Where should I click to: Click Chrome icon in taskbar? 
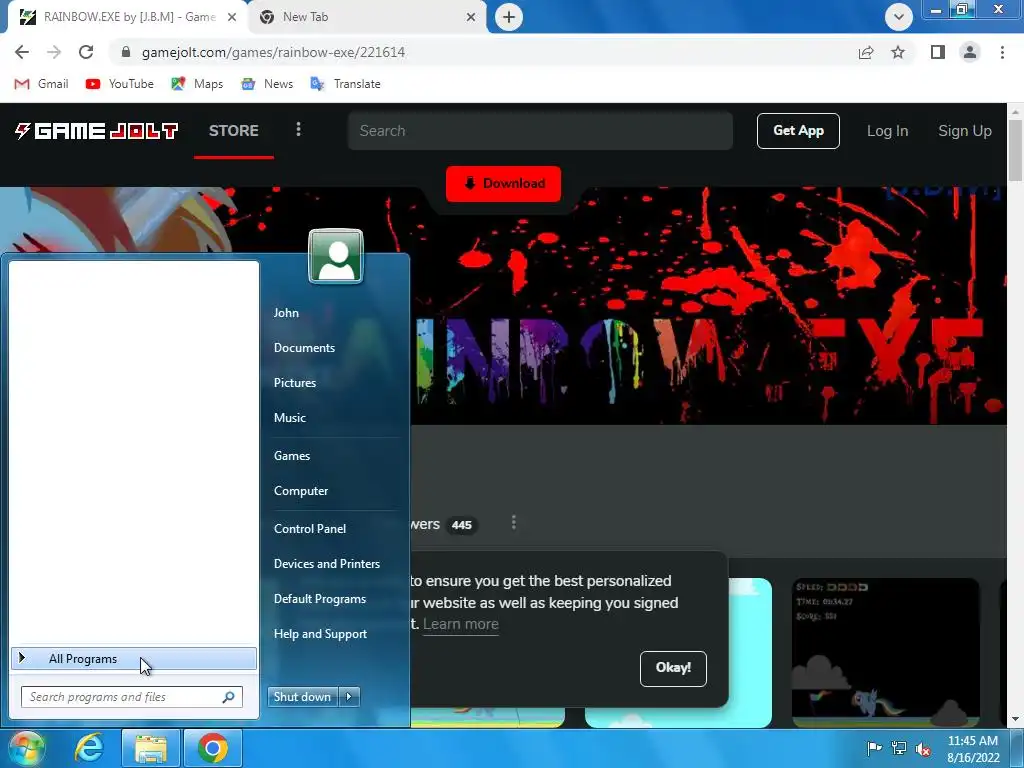click(x=213, y=748)
